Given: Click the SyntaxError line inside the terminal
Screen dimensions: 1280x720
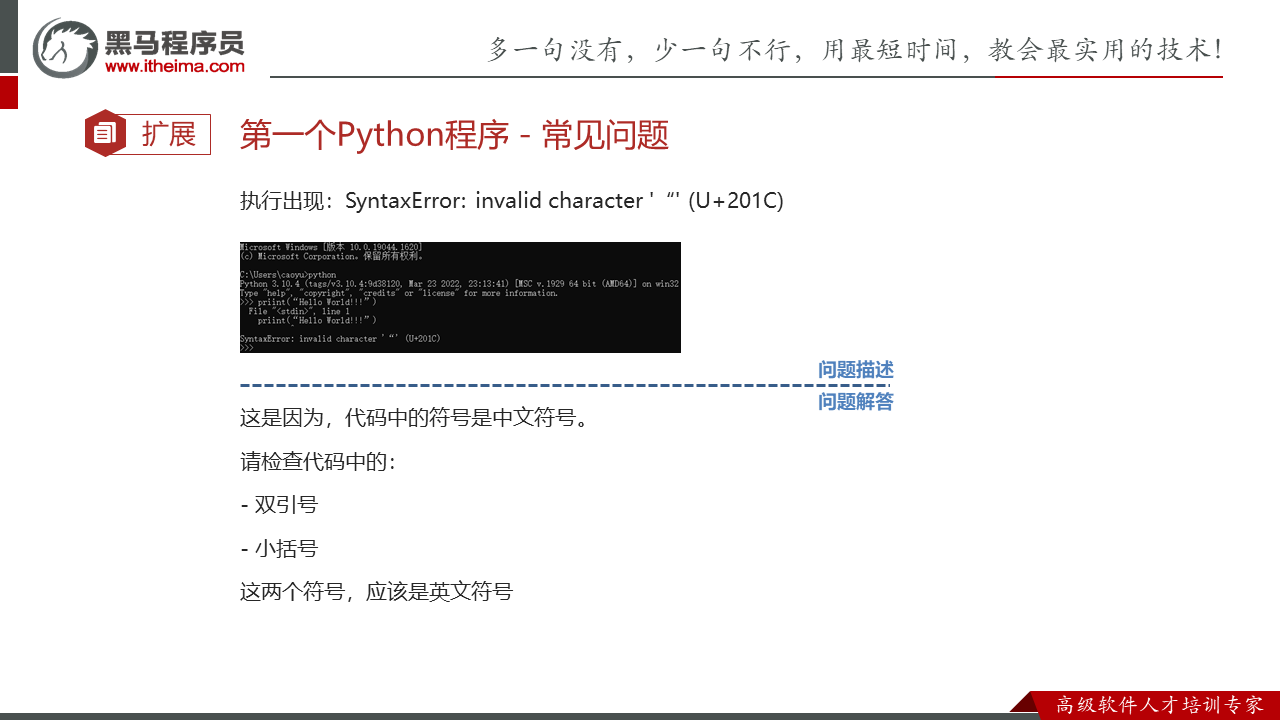Looking at the screenshot, I should (340, 339).
